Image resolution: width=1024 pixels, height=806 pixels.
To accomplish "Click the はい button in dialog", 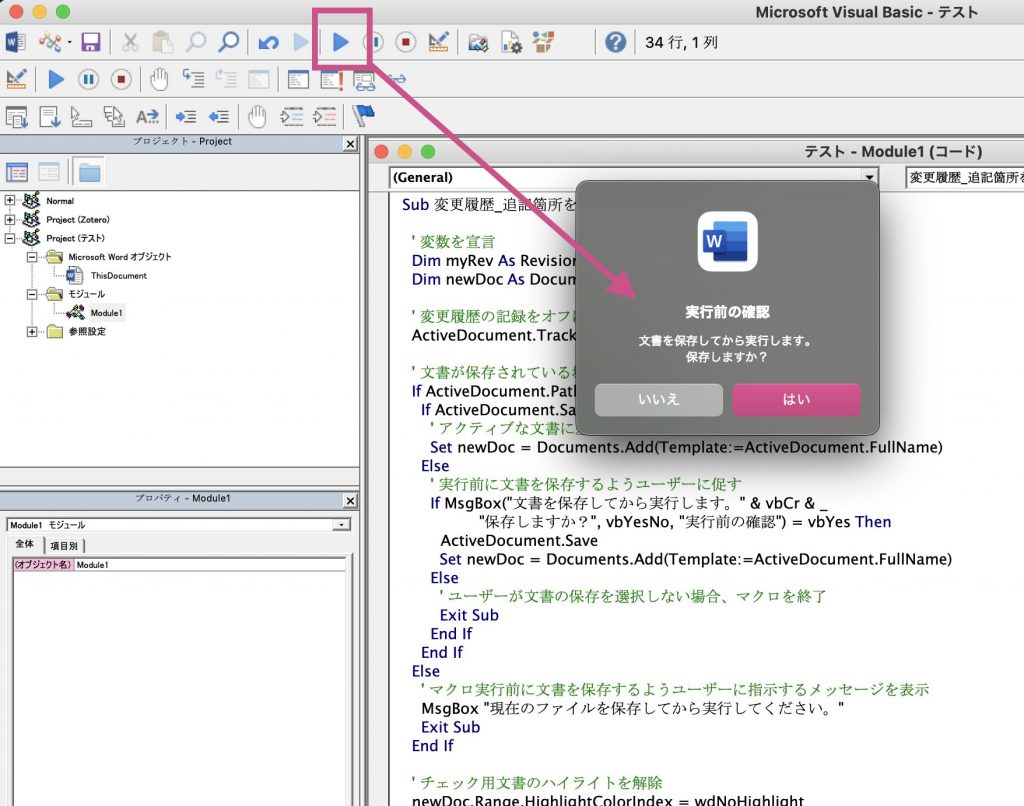I will [796, 399].
